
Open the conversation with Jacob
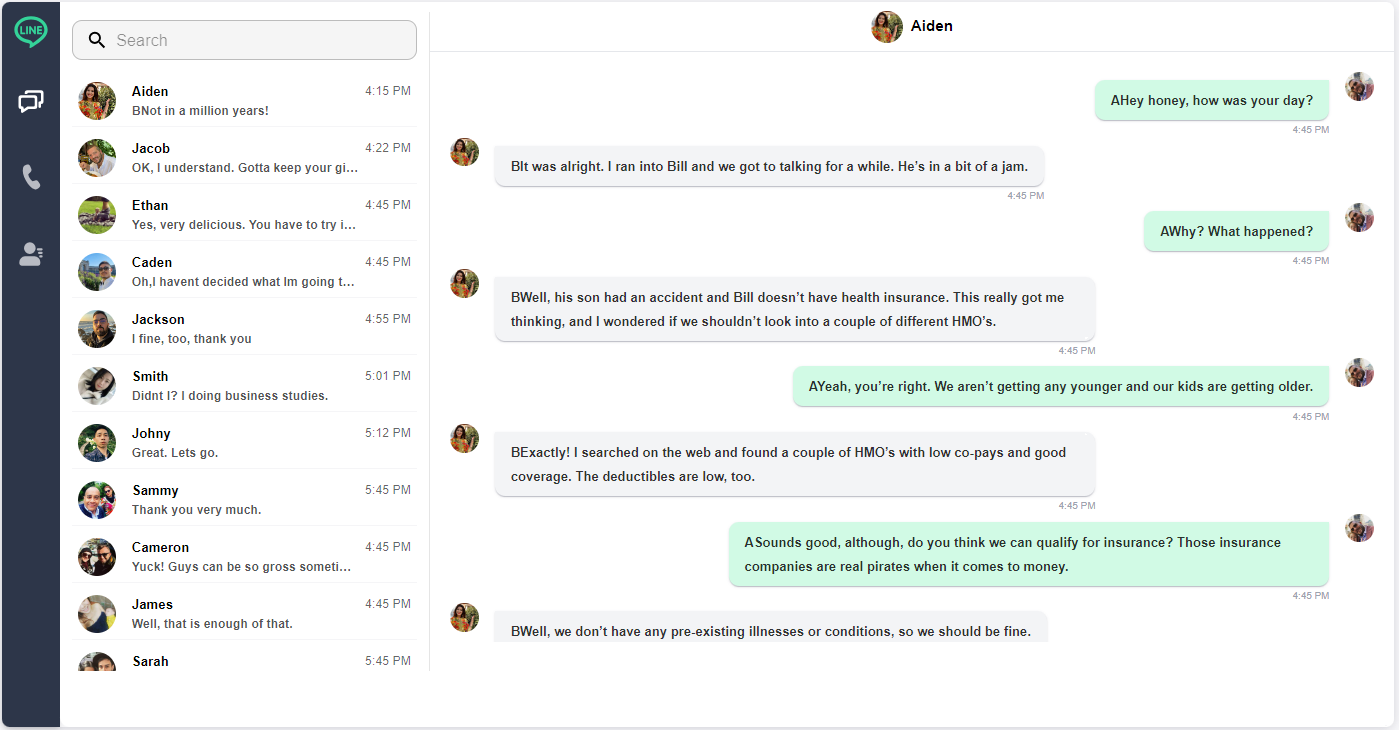pyautogui.click(x=244, y=157)
